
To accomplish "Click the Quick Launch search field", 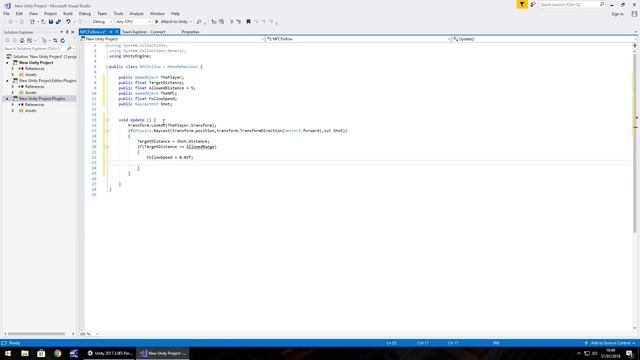I will coord(571,4).
